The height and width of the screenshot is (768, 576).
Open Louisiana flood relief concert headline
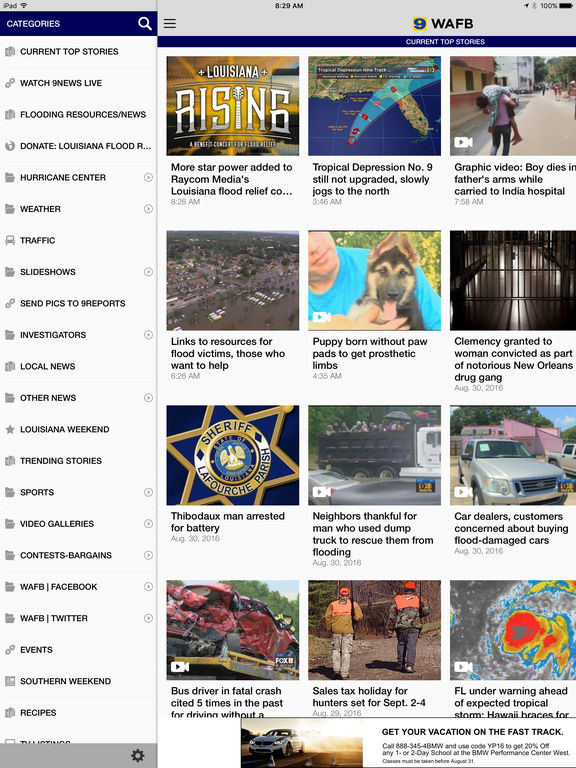coord(232,179)
